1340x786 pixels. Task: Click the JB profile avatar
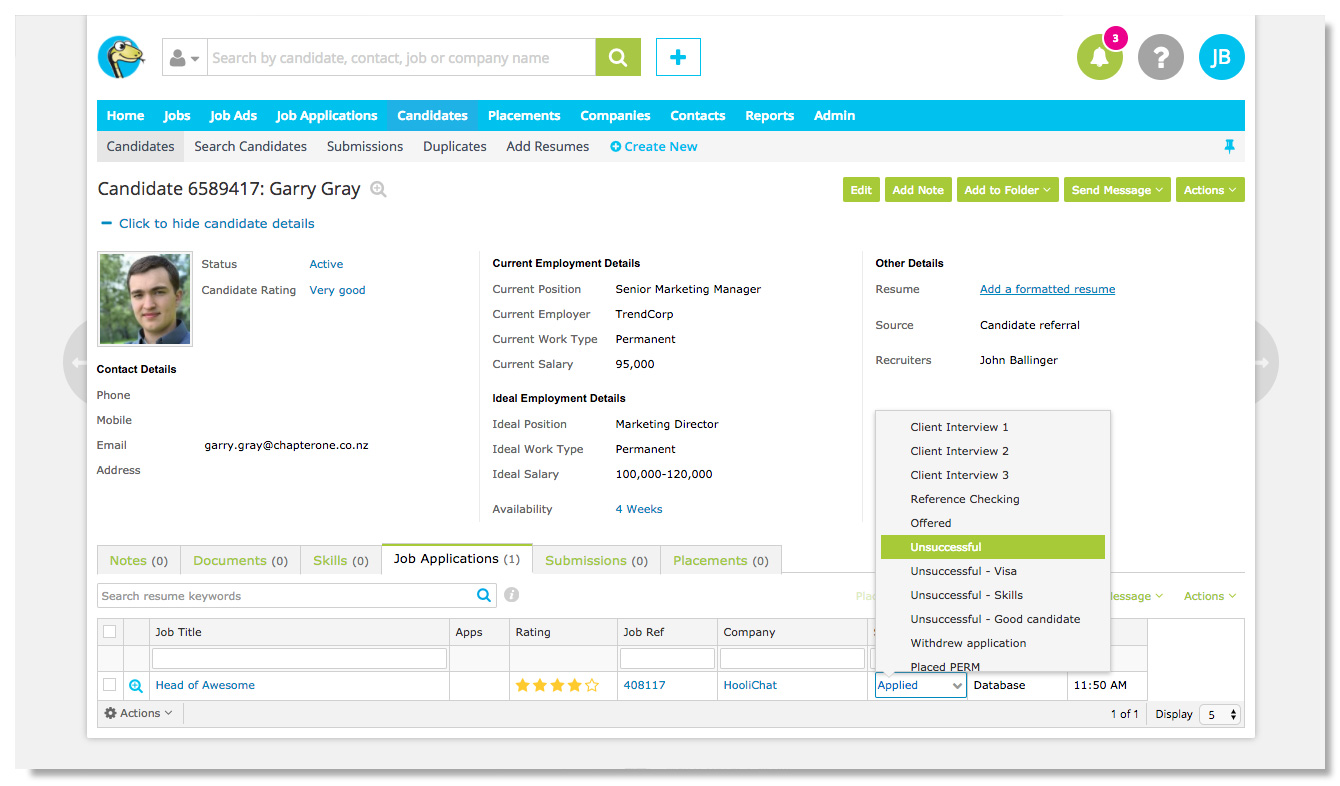pyautogui.click(x=1221, y=57)
